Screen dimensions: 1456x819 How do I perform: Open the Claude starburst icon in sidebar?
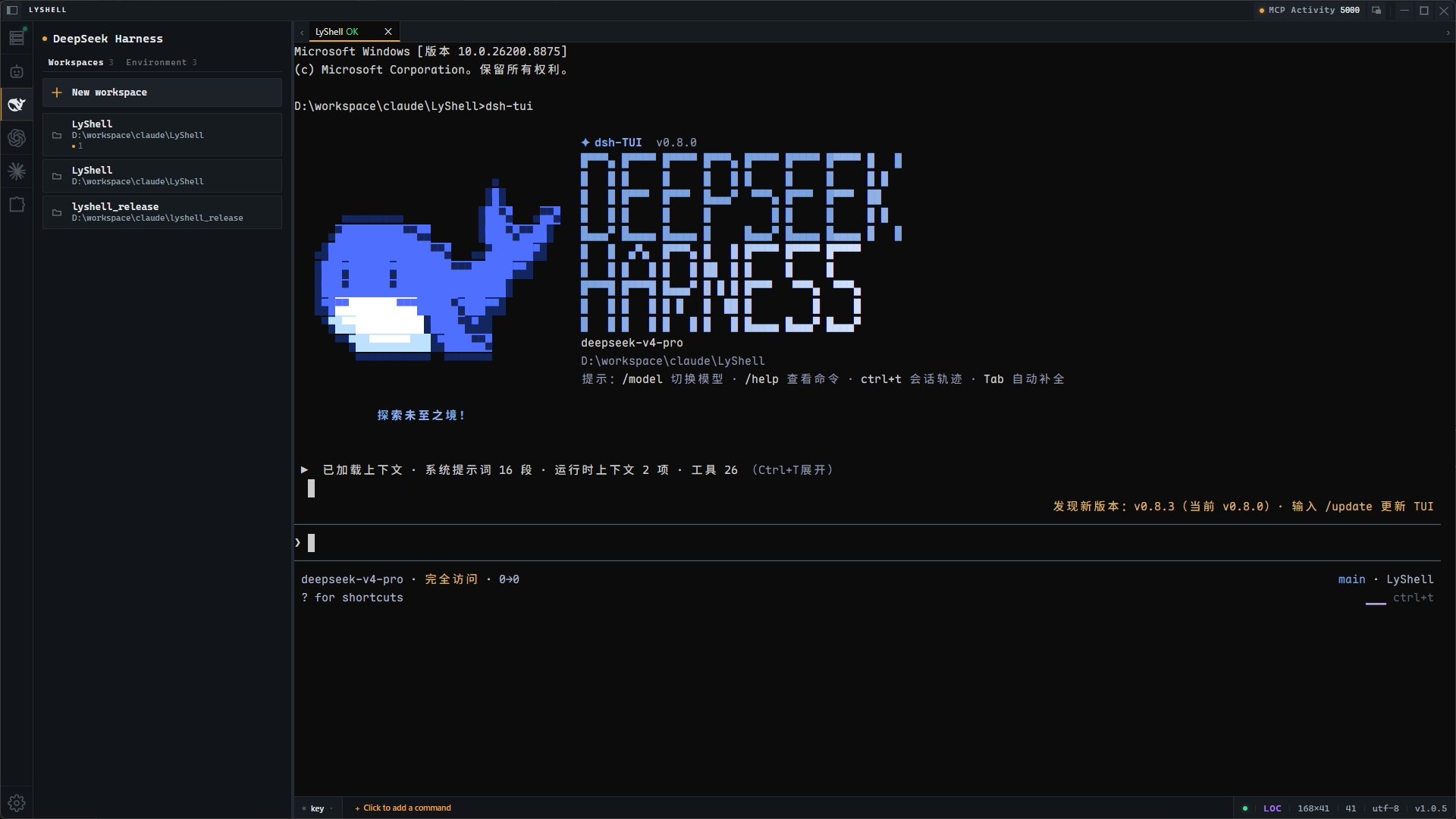click(x=17, y=171)
